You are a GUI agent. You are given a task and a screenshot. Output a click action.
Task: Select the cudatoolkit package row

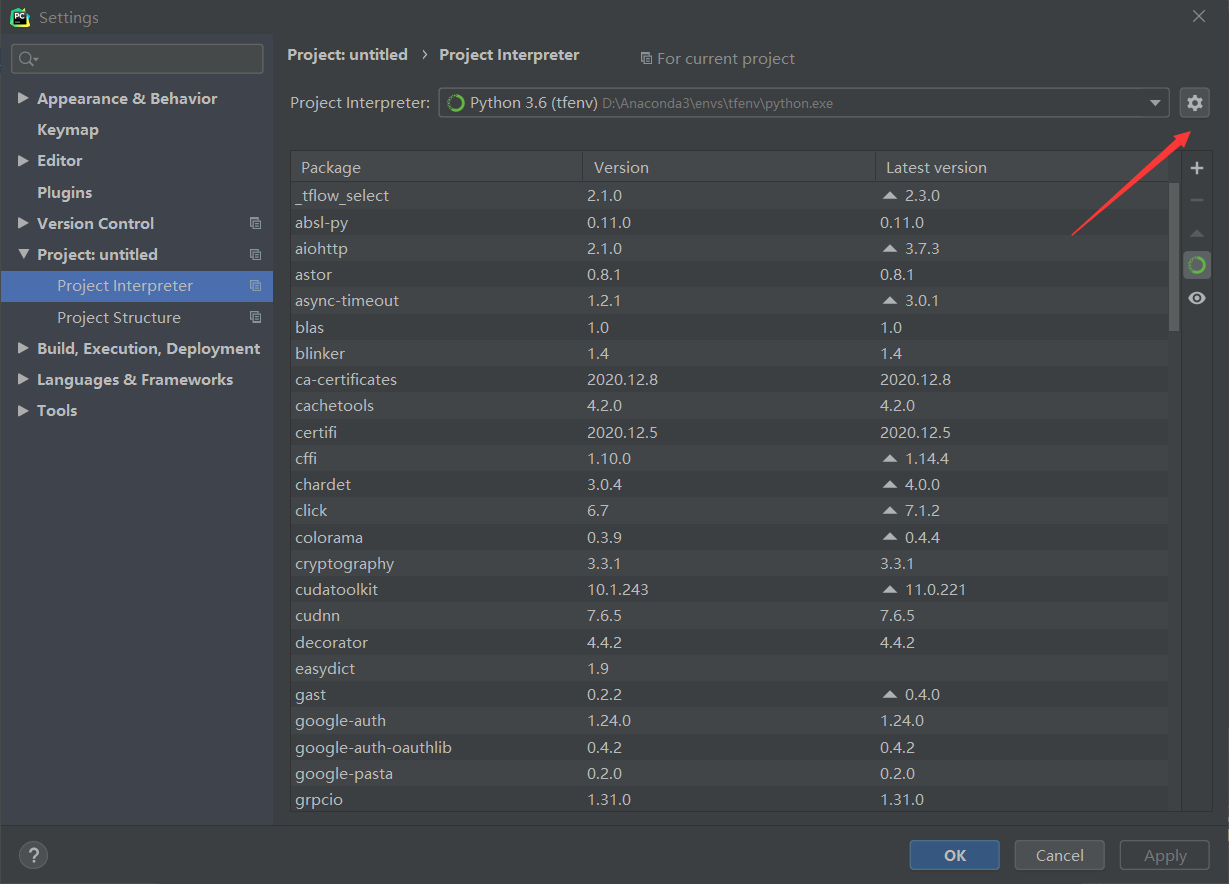coord(729,590)
